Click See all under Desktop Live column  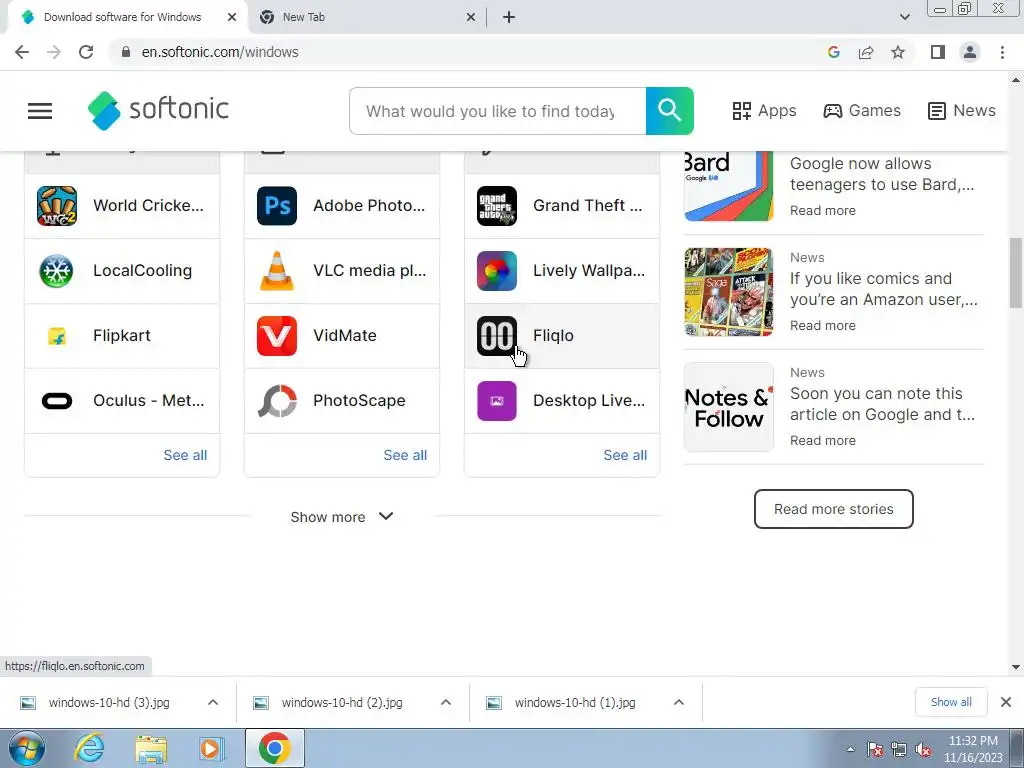[625, 455]
